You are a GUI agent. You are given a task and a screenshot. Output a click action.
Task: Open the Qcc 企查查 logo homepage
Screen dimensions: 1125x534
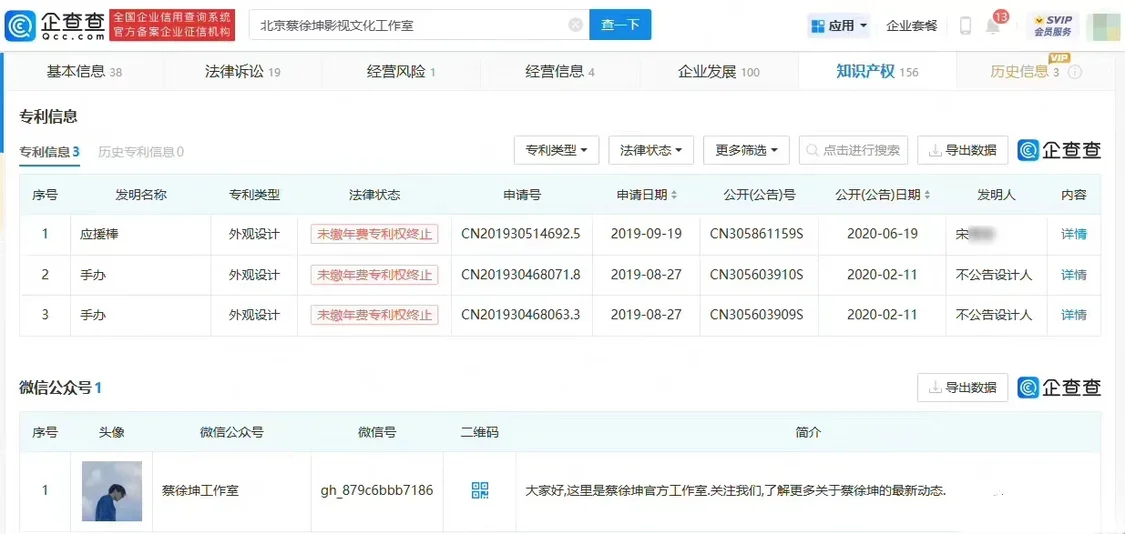click(56, 26)
